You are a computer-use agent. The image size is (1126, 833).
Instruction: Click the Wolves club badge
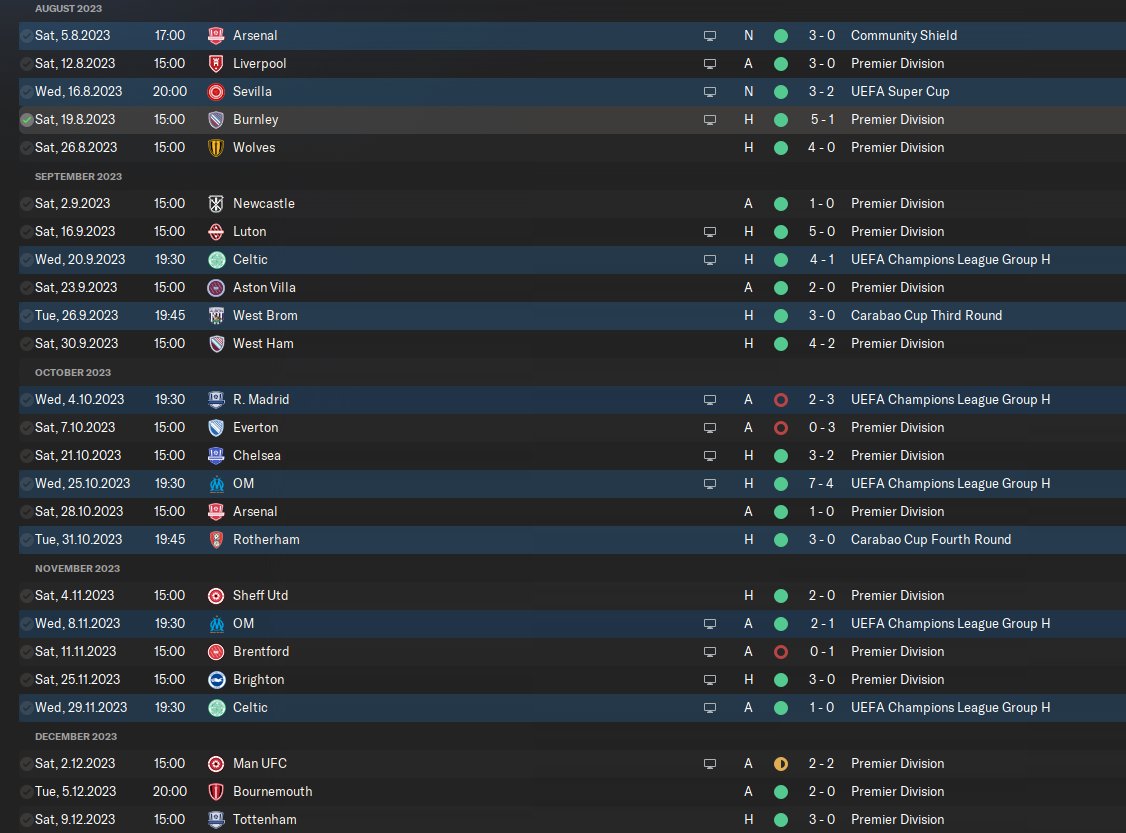215,147
